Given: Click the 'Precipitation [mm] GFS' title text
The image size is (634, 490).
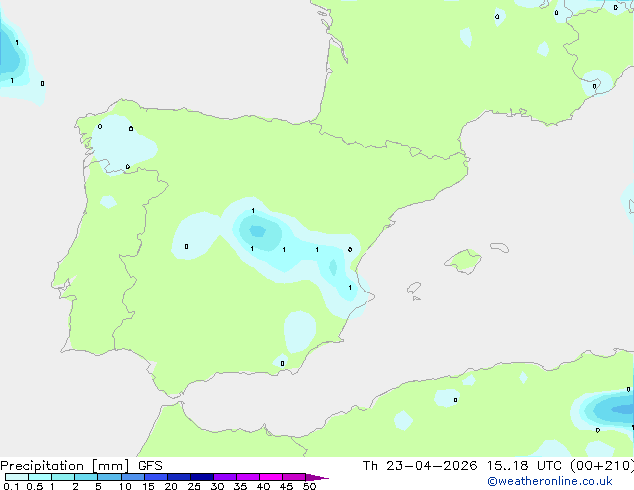Looking at the screenshot, I should click(x=81, y=466).
